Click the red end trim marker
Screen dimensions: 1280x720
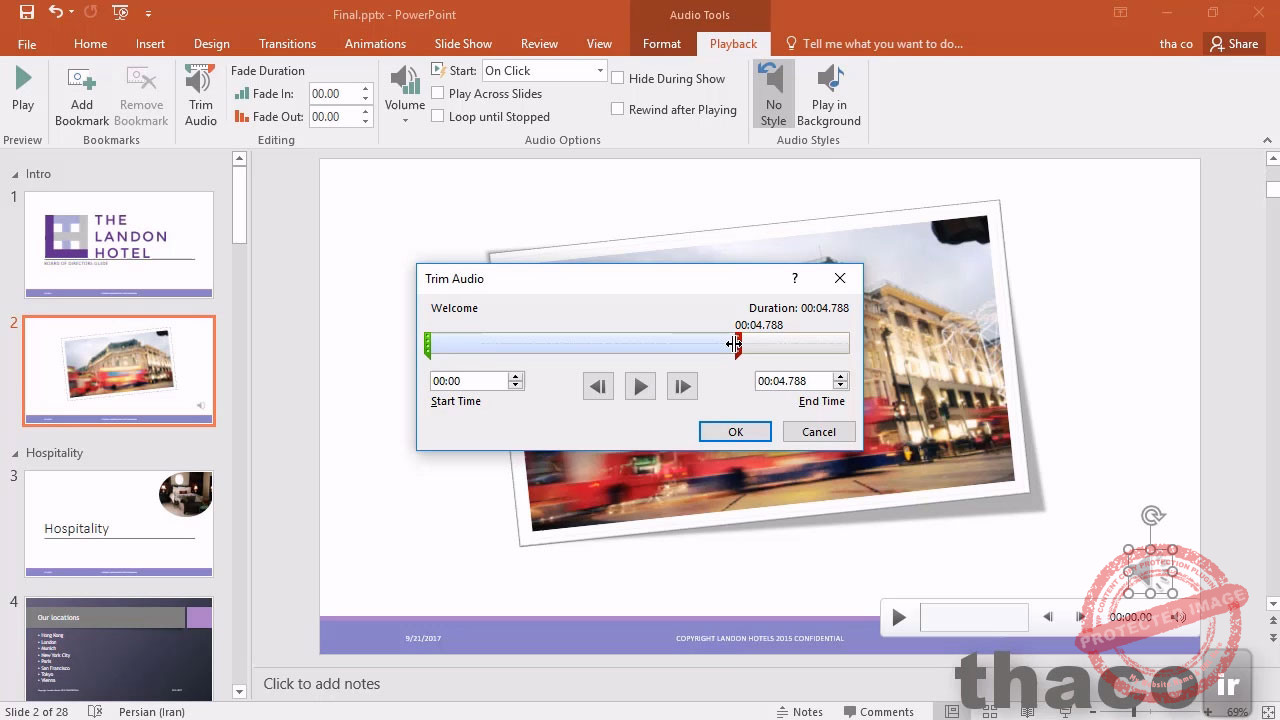point(738,345)
